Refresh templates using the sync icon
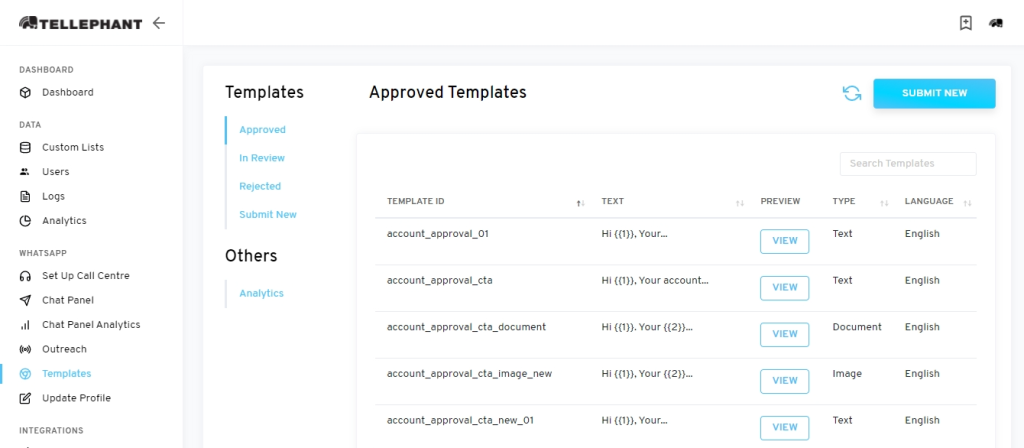Screen dimensions: 1024x448 tap(852, 93)
